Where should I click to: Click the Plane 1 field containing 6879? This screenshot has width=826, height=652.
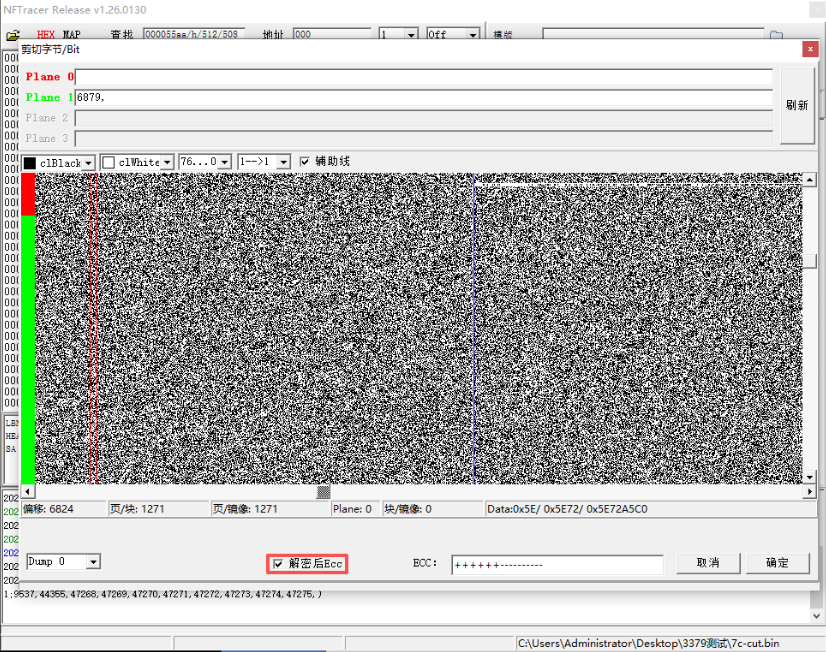pyautogui.click(x=424, y=97)
